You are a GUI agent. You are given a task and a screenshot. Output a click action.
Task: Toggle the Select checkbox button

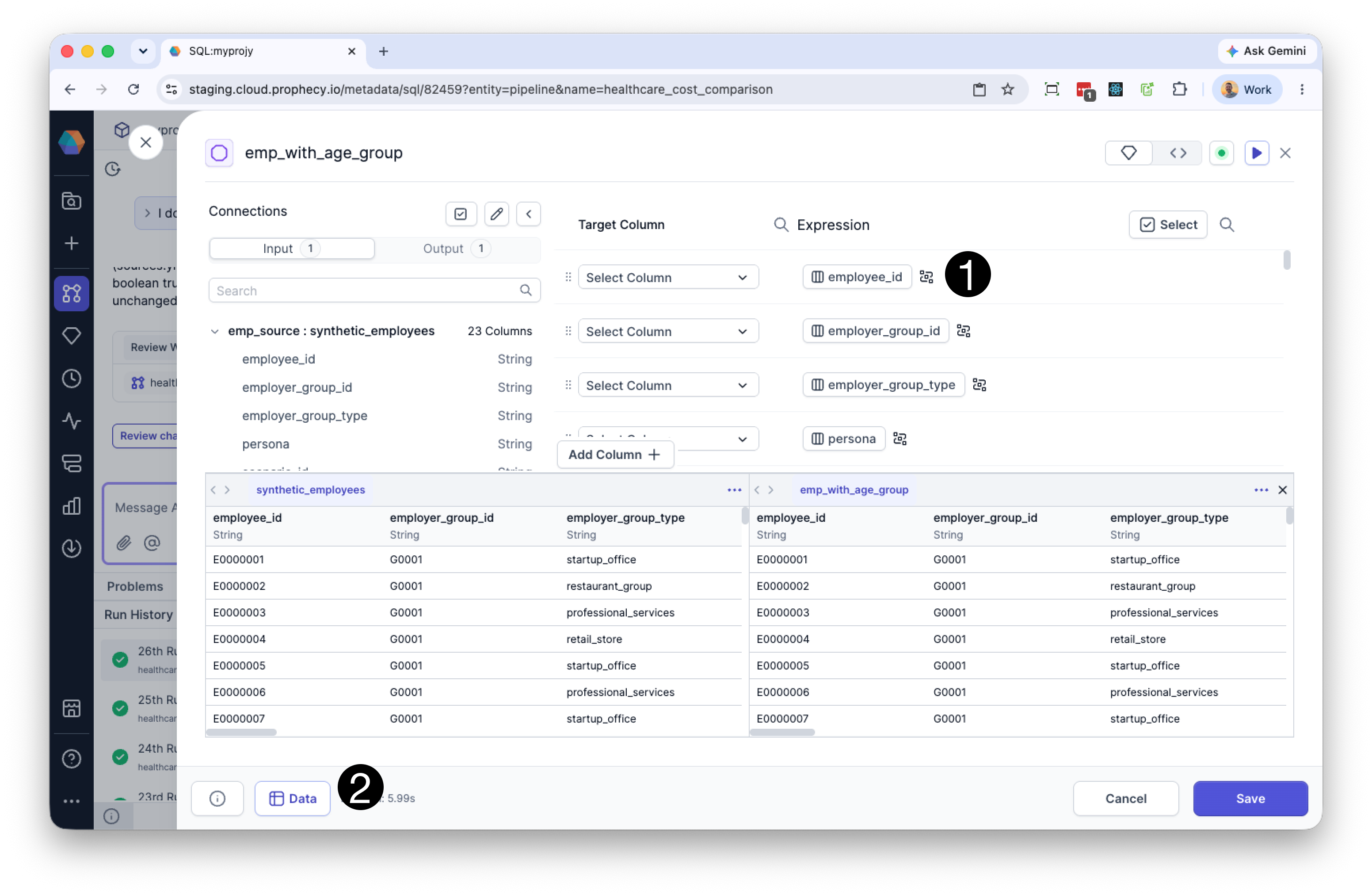(1167, 225)
